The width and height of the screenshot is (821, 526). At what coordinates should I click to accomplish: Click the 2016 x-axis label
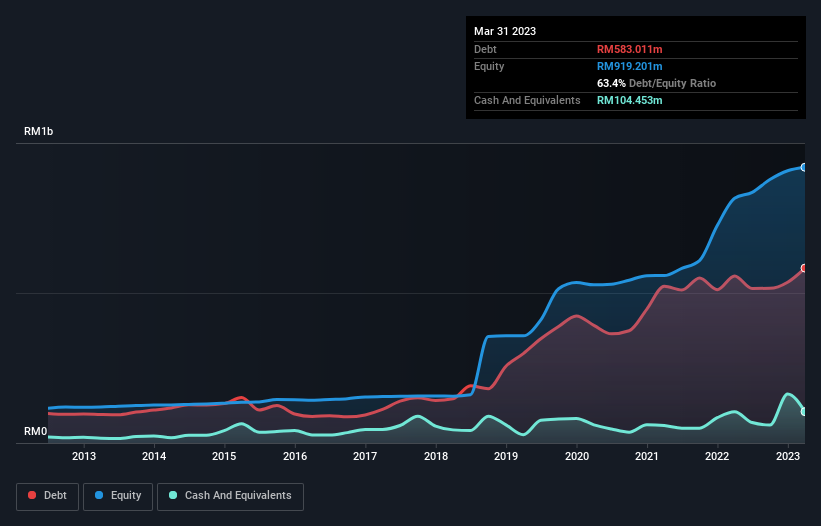point(295,456)
